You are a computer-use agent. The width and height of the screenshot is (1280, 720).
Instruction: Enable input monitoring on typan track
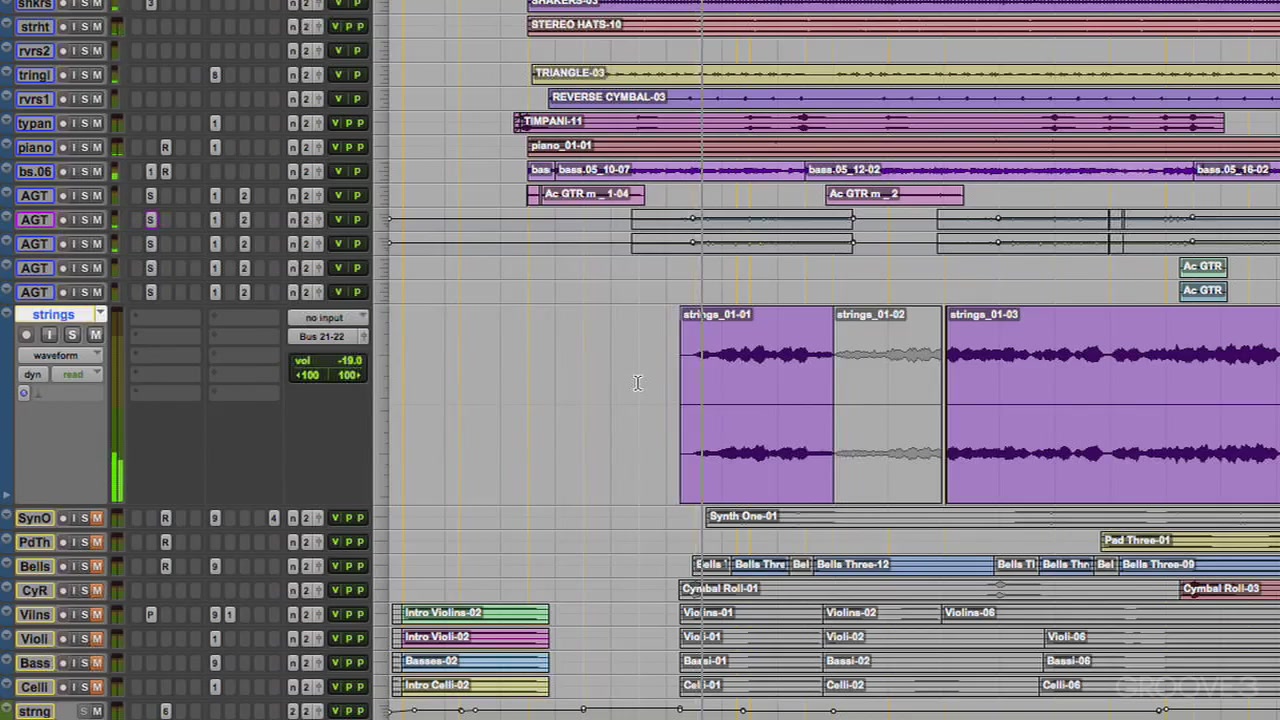[74, 123]
